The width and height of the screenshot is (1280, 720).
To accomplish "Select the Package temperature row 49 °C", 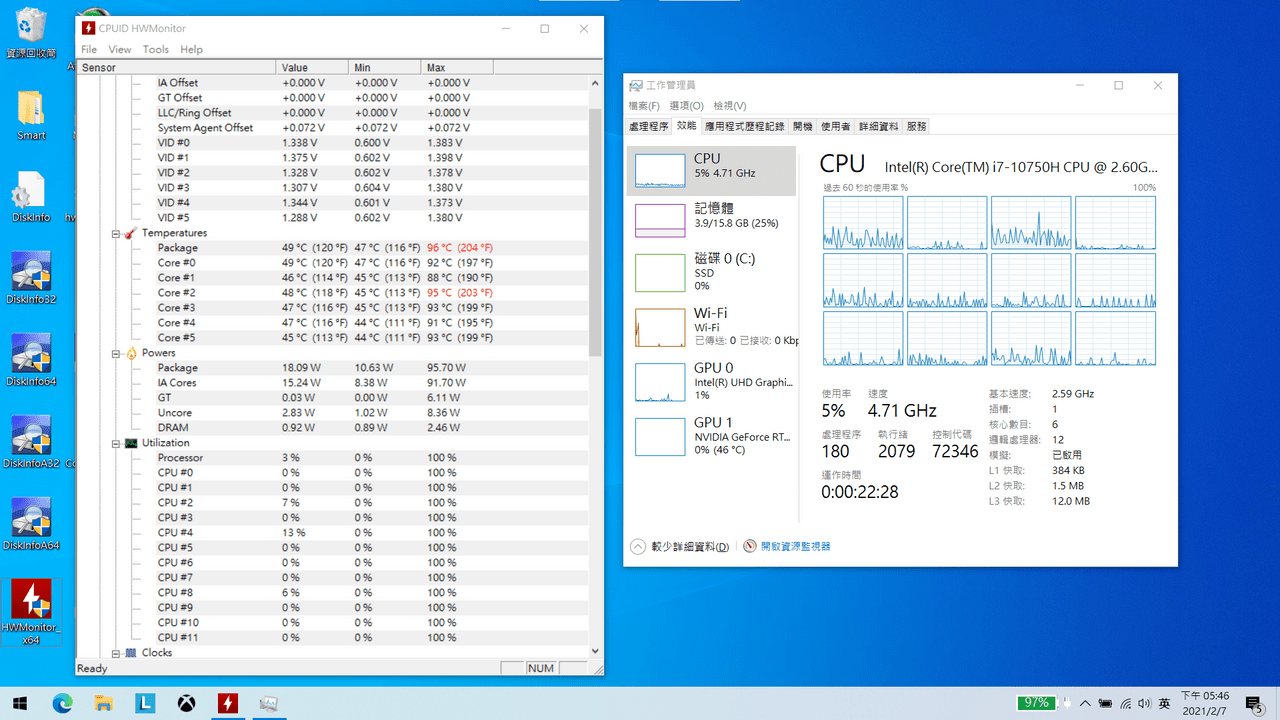I will tap(332, 248).
